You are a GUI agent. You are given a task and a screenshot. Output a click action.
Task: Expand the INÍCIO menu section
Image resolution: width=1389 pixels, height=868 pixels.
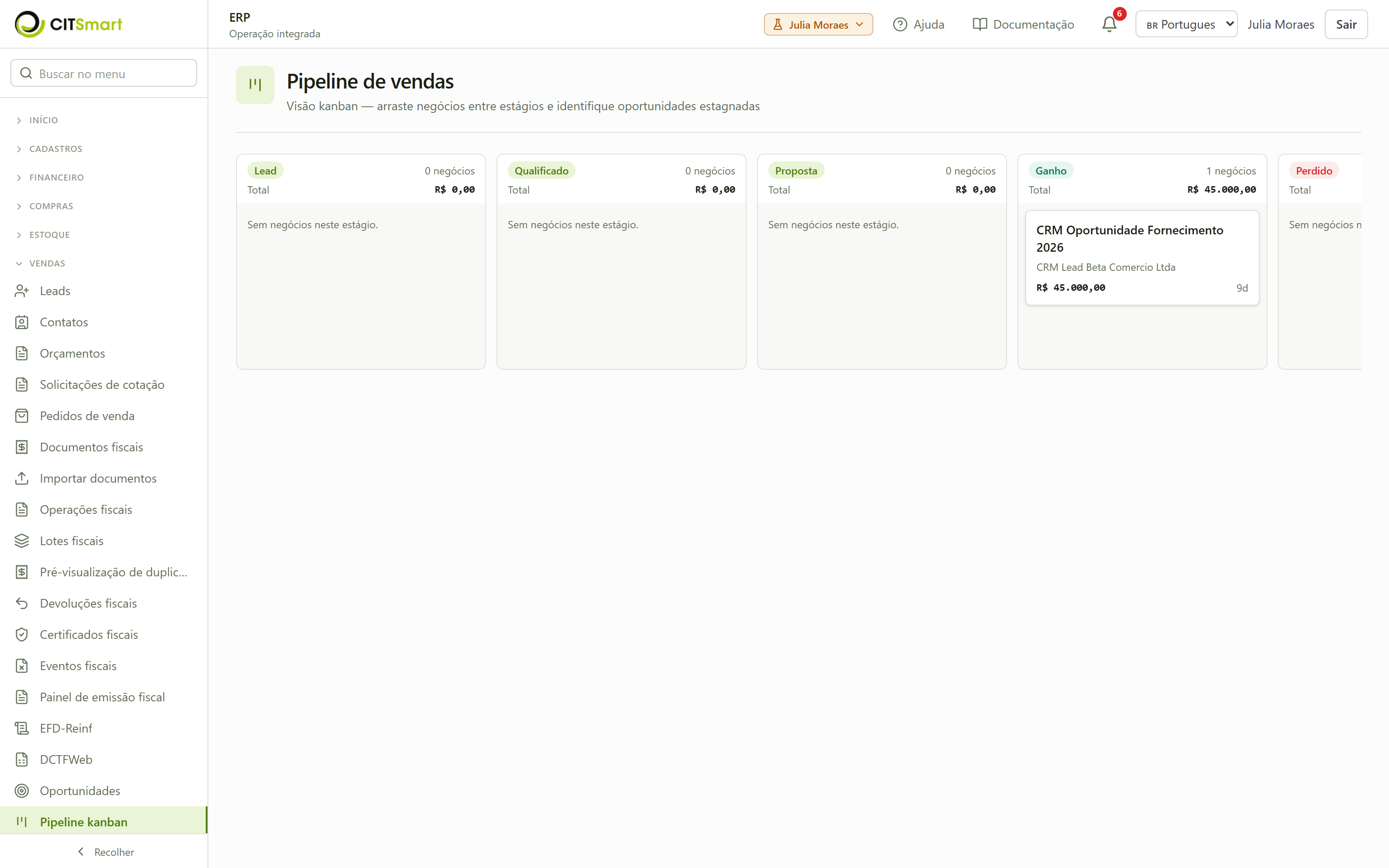(103, 120)
